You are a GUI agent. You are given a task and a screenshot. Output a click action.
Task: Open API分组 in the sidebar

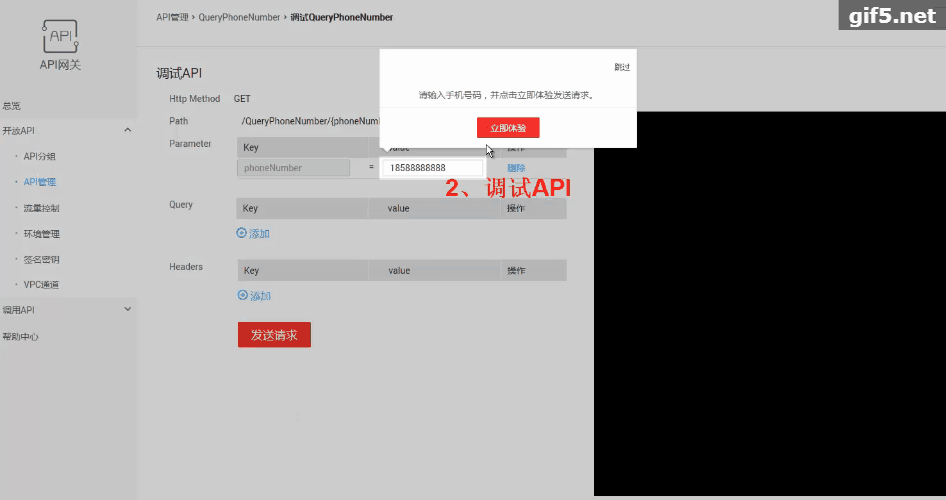pyautogui.click(x=40, y=156)
